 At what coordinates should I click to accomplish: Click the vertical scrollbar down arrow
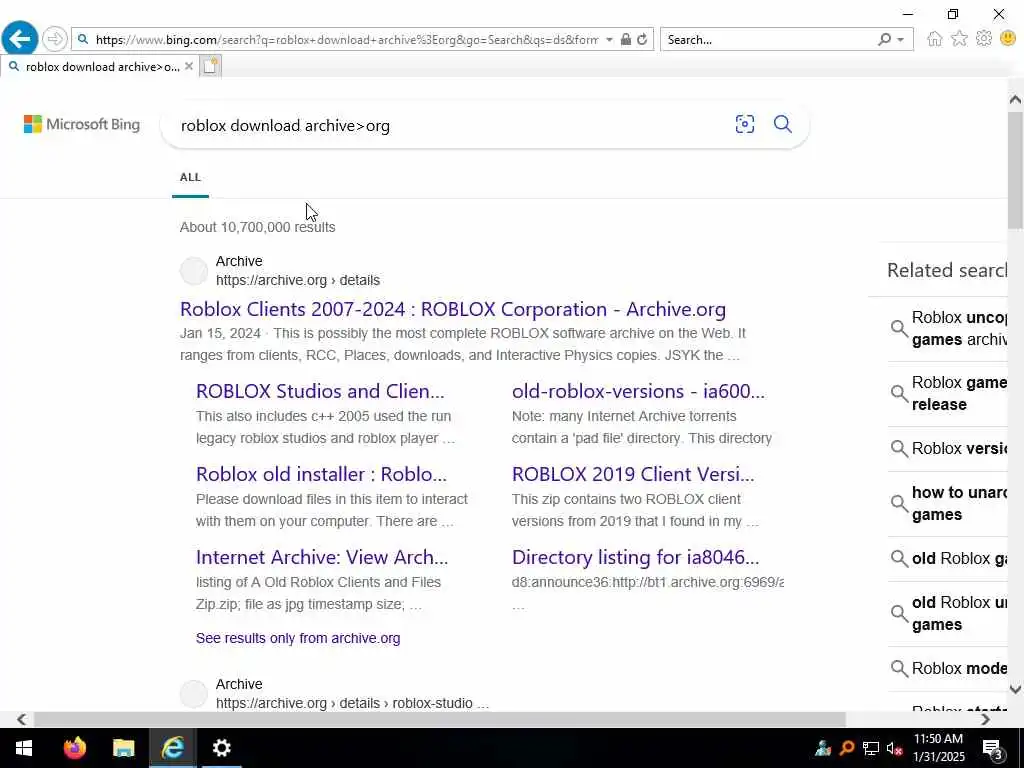click(1016, 689)
